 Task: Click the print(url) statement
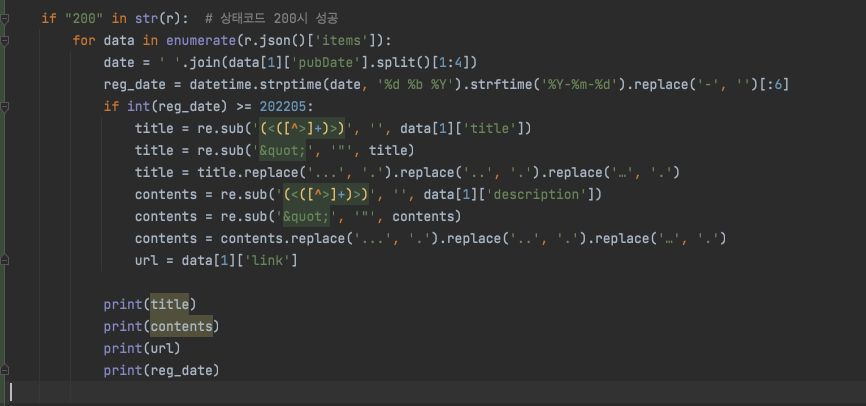point(142,349)
